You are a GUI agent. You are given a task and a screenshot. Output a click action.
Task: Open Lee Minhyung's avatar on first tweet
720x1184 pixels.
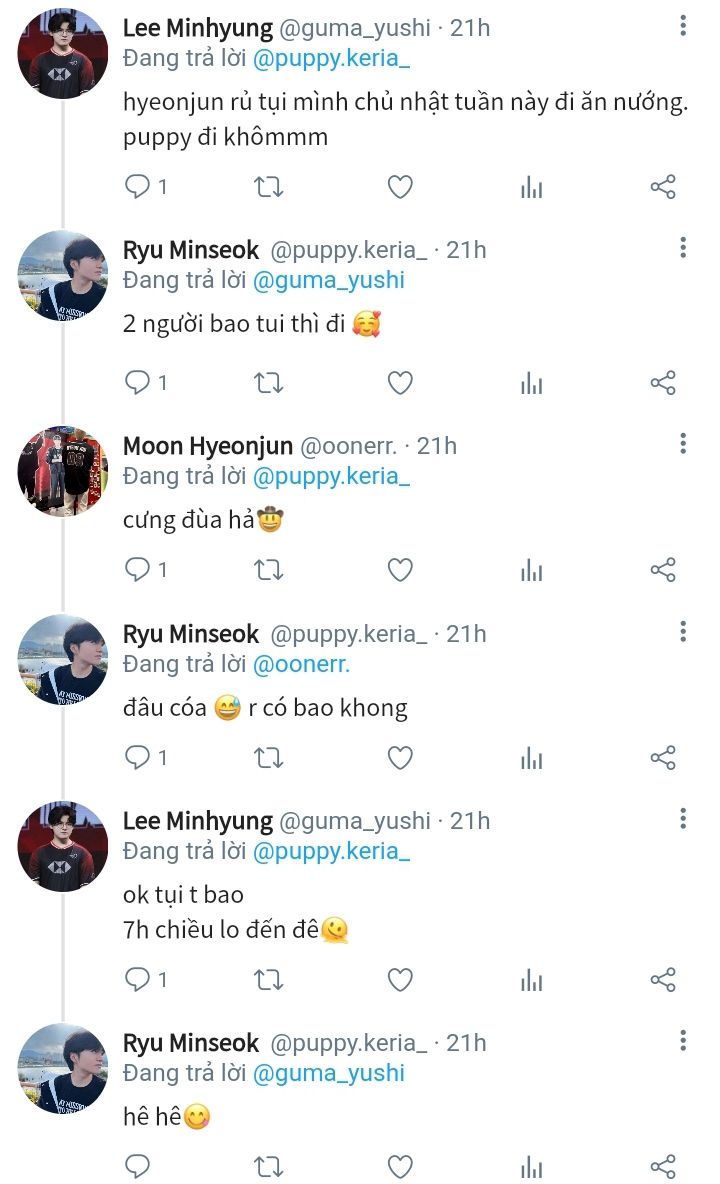[62, 54]
